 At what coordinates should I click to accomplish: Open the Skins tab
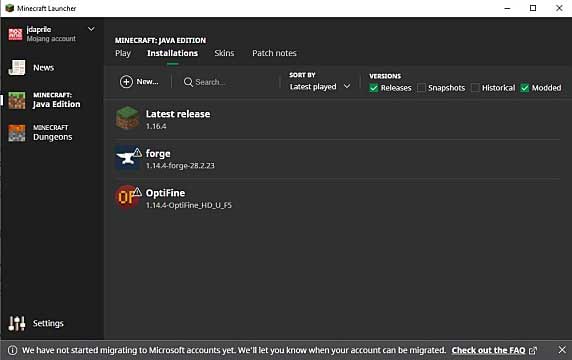point(224,53)
